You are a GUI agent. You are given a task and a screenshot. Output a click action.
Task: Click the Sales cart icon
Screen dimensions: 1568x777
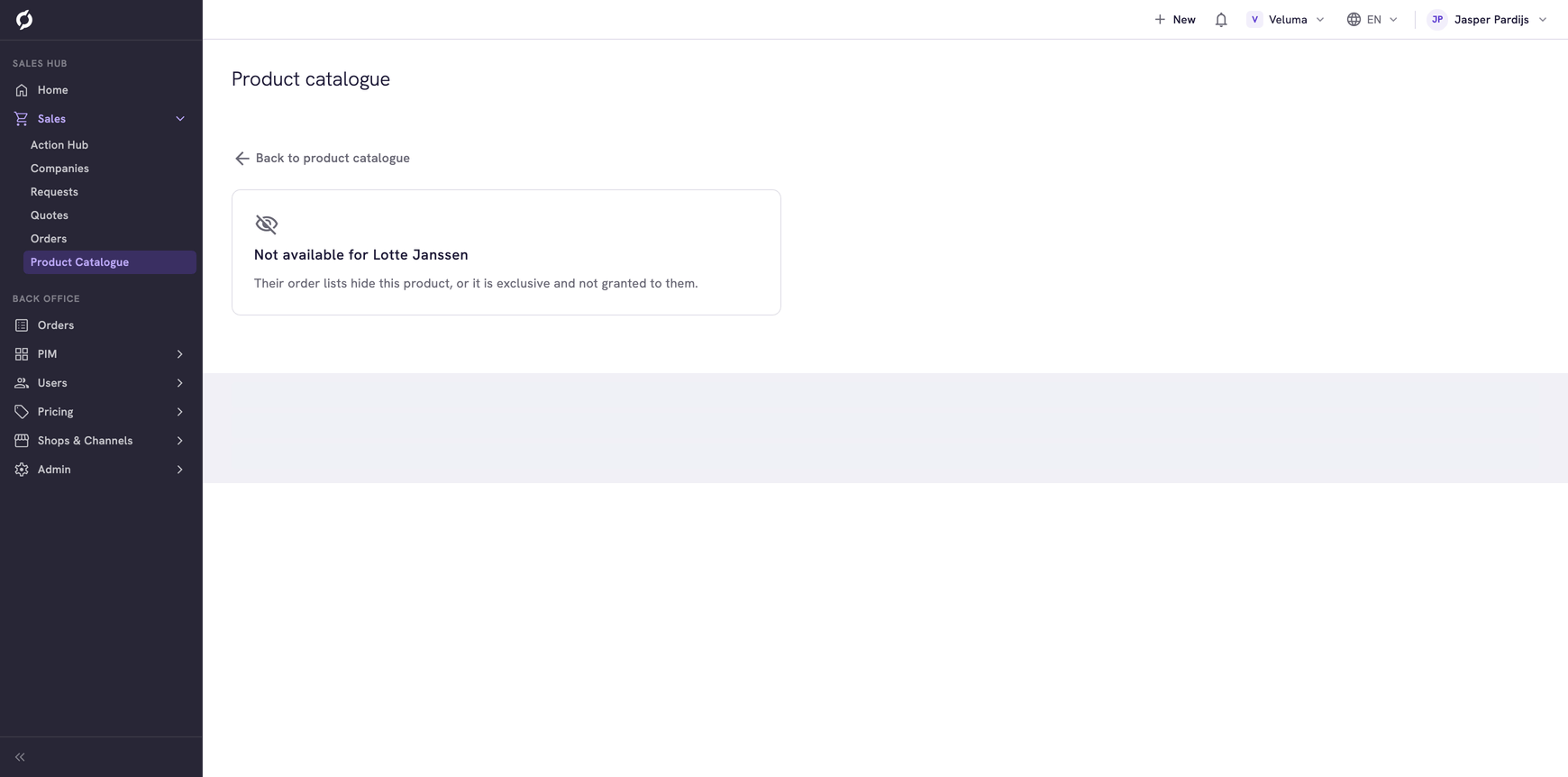(22, 119)
